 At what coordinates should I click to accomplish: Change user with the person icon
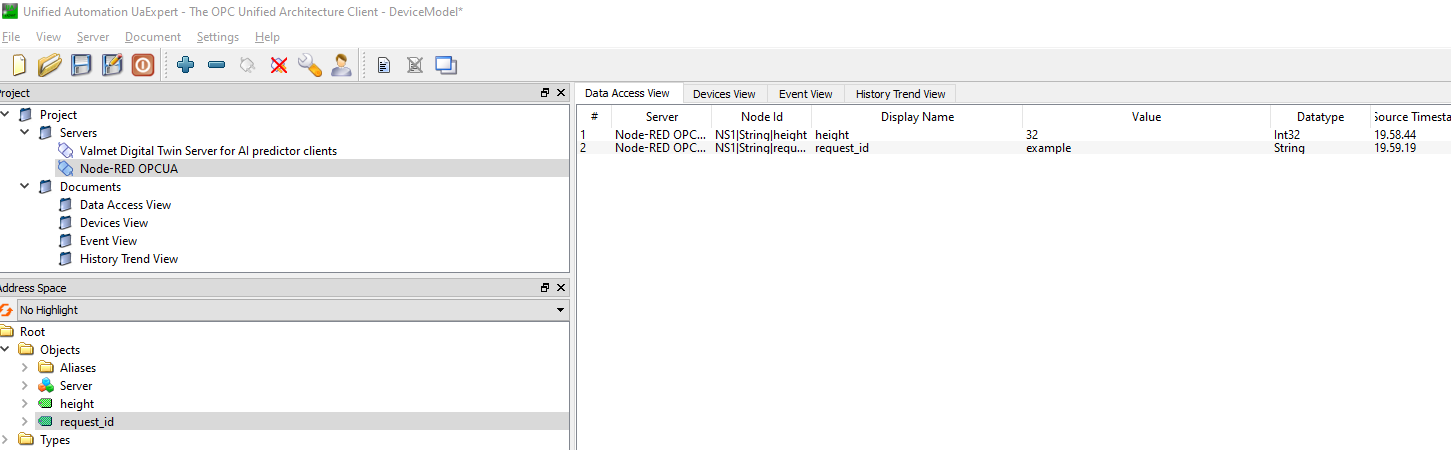pos(341,65)
